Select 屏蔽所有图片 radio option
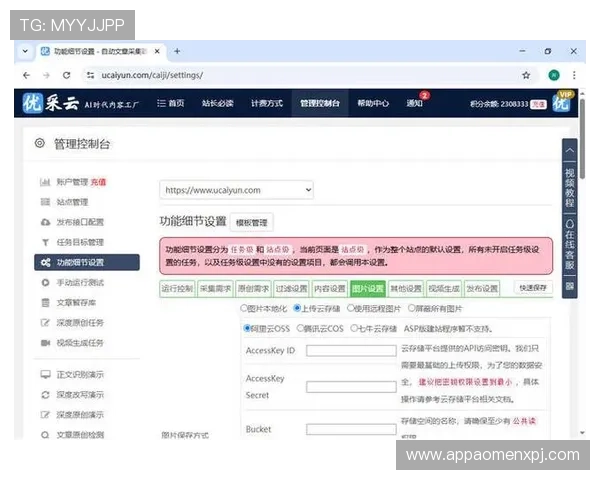The image size is (600, 480). tap(412, 308)
